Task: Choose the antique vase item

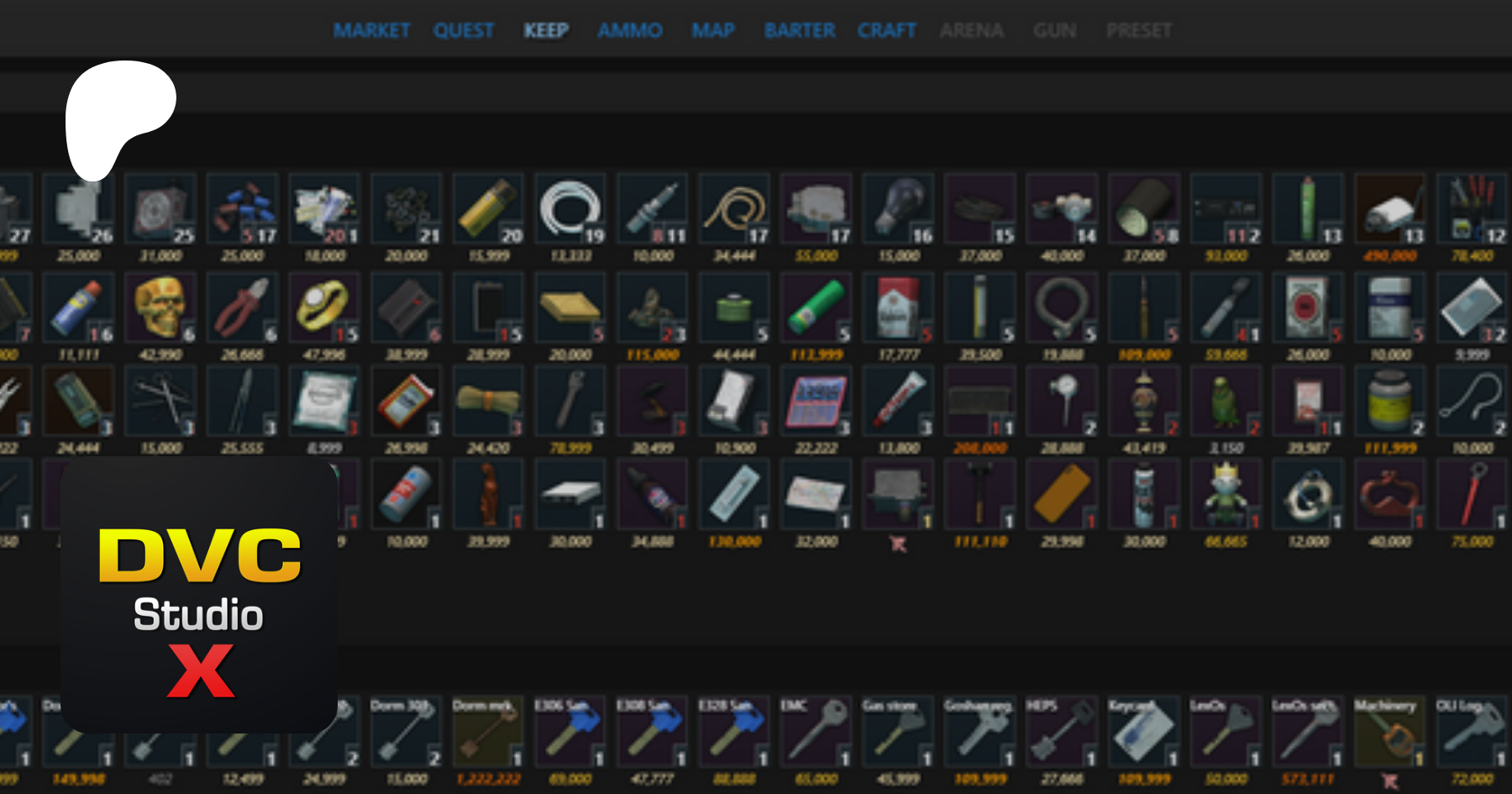Action: pyautogui.click(x=1144, y=401)
